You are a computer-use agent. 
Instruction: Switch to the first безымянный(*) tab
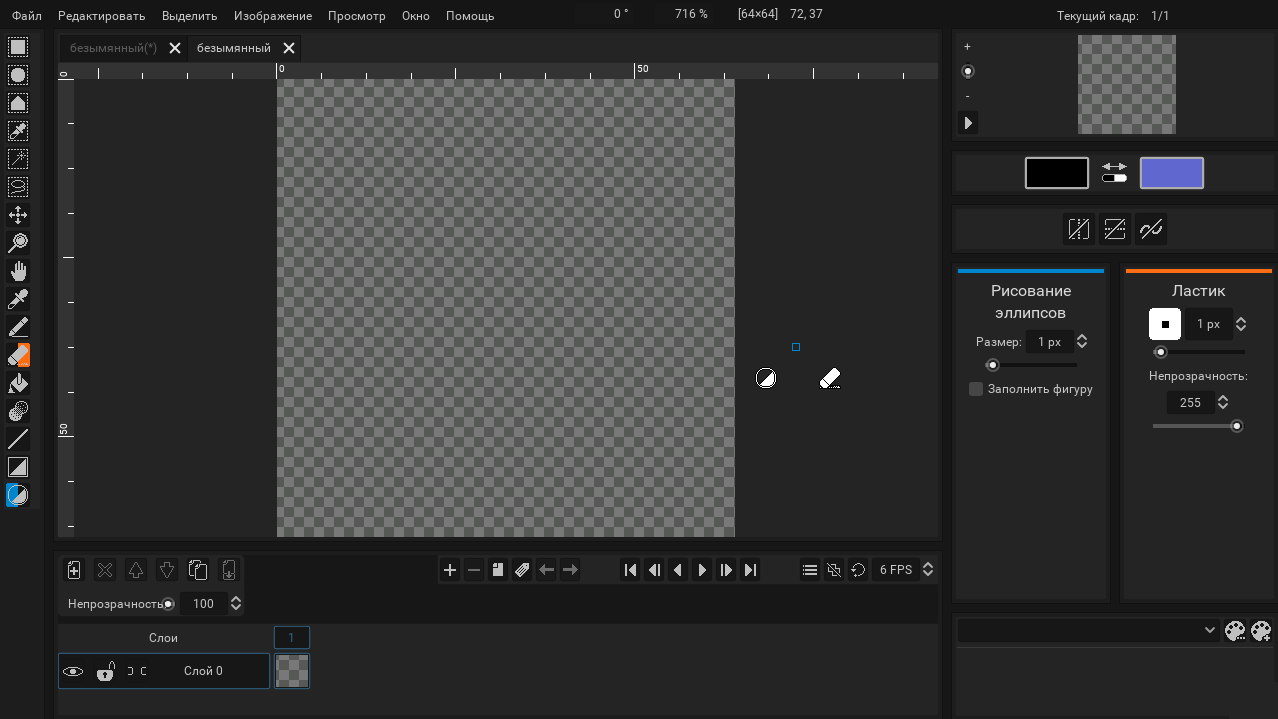click(x=113, y=48)
